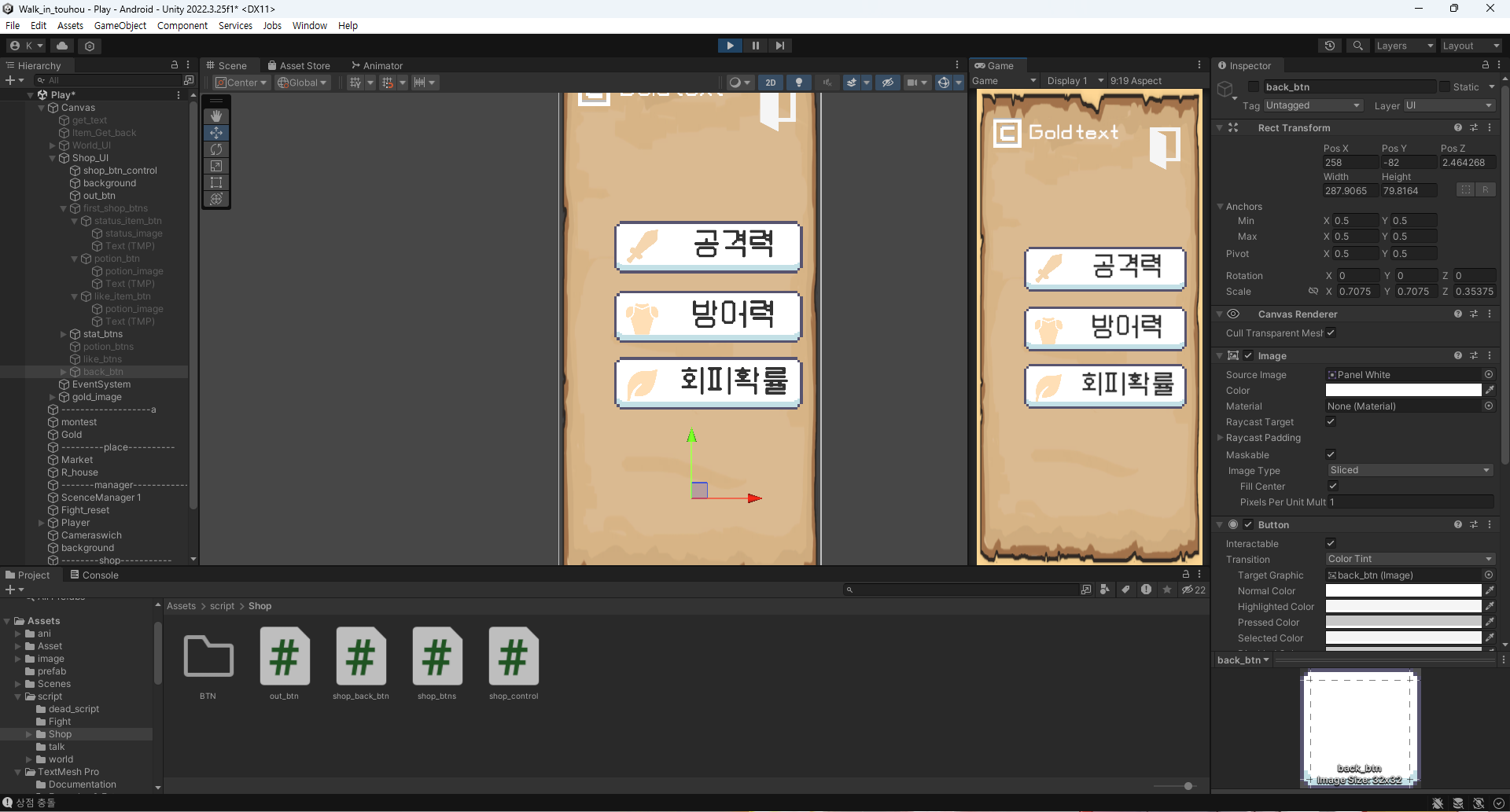Open the Window menu
Viewport: 1510px width, 812px height.
click(310, 25)
